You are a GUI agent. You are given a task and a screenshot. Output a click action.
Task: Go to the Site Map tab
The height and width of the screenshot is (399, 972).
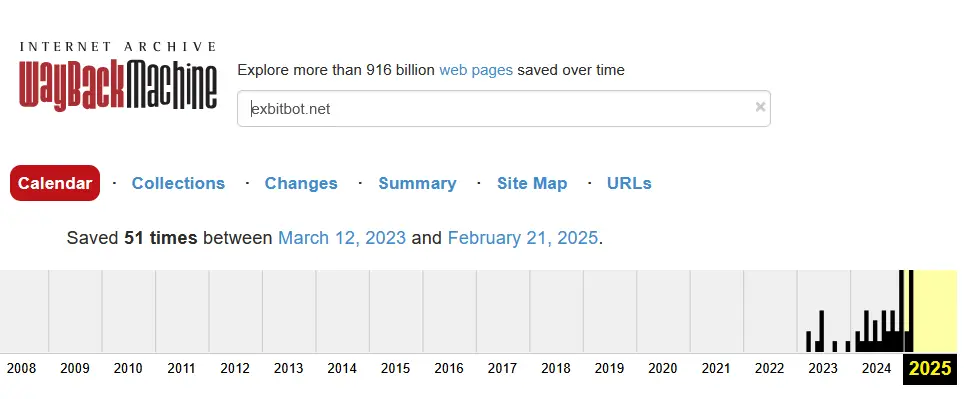pos(532,183)
